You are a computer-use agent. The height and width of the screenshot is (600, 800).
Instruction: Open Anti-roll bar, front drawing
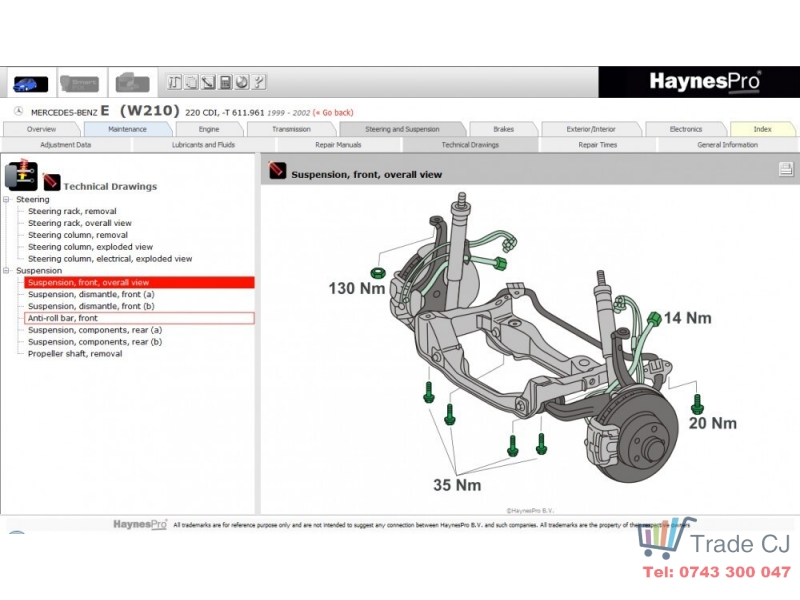click(x=139, y=318)
